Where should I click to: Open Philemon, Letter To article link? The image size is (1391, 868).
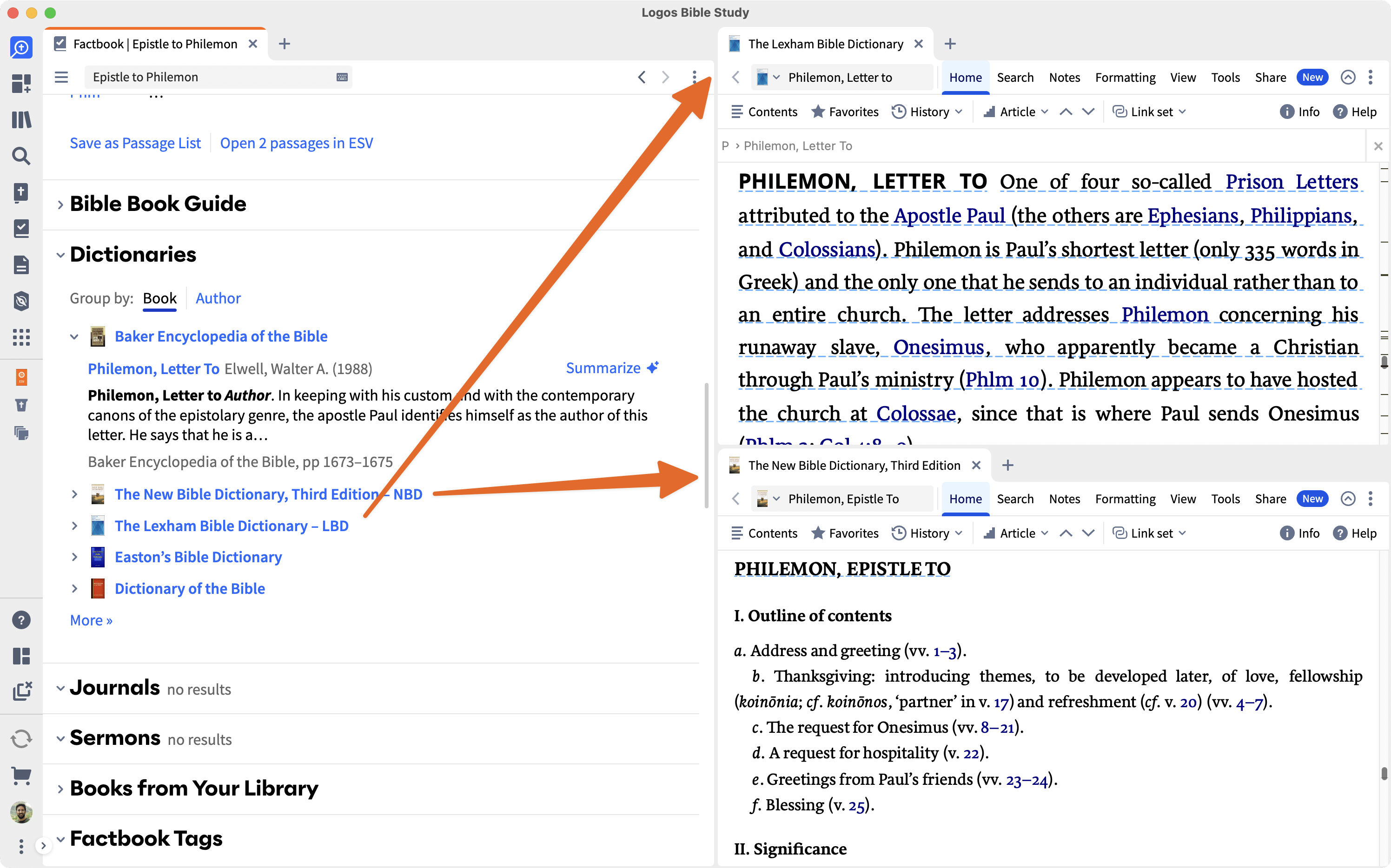pyautogui.click(x=153, y=369)
